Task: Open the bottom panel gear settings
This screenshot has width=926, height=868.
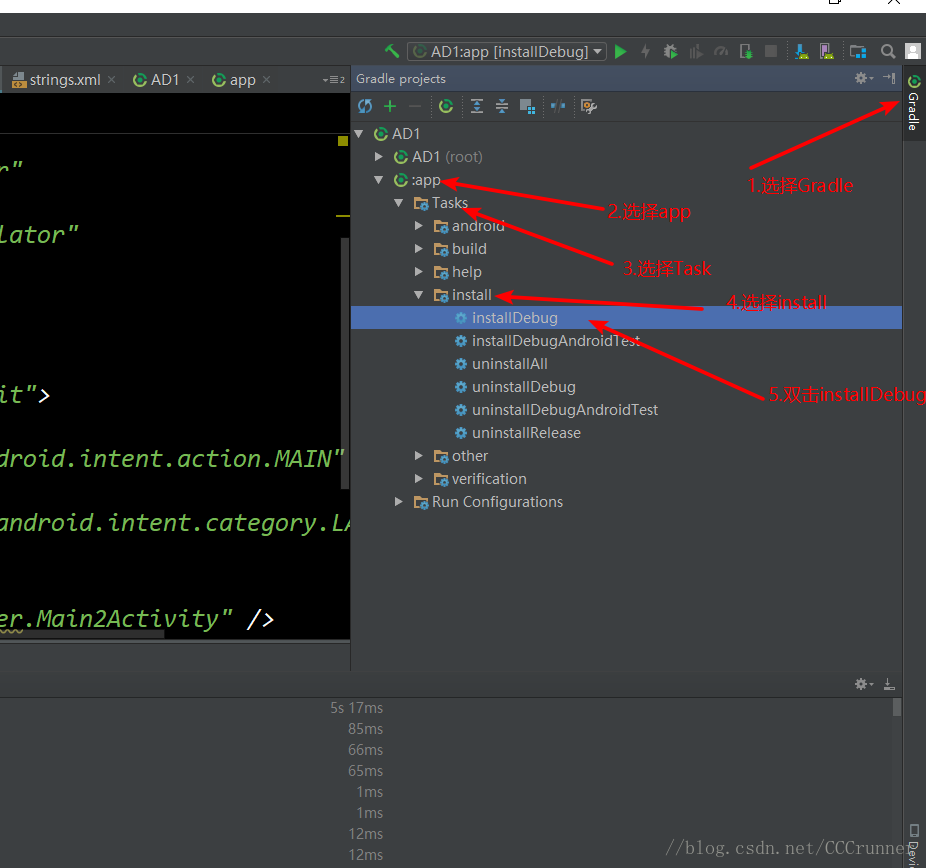Action: click(x=863, y=684)
